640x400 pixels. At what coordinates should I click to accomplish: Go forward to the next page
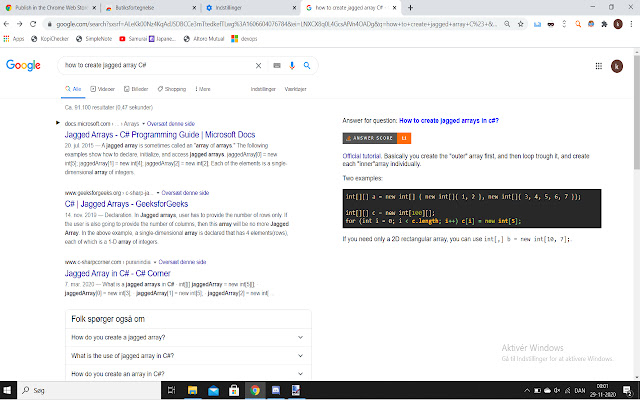point(20,24)
